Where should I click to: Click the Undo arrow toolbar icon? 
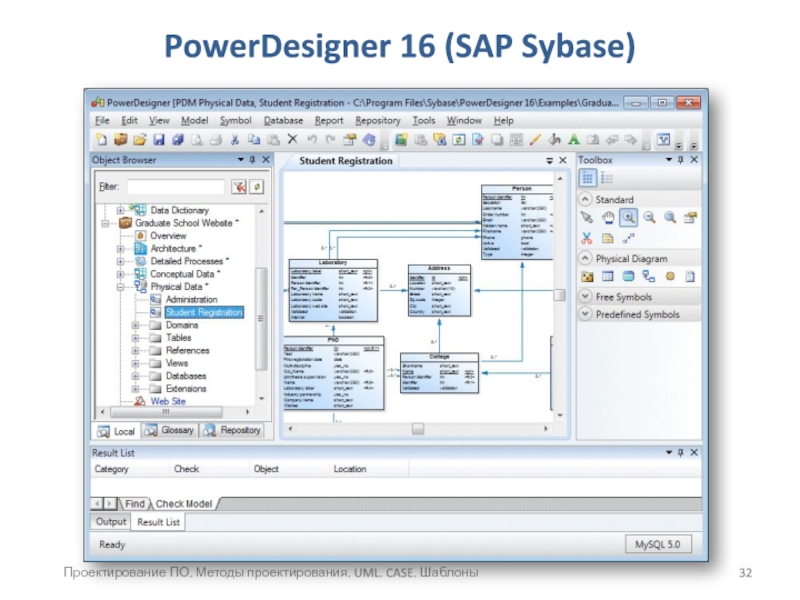point(312,139)
